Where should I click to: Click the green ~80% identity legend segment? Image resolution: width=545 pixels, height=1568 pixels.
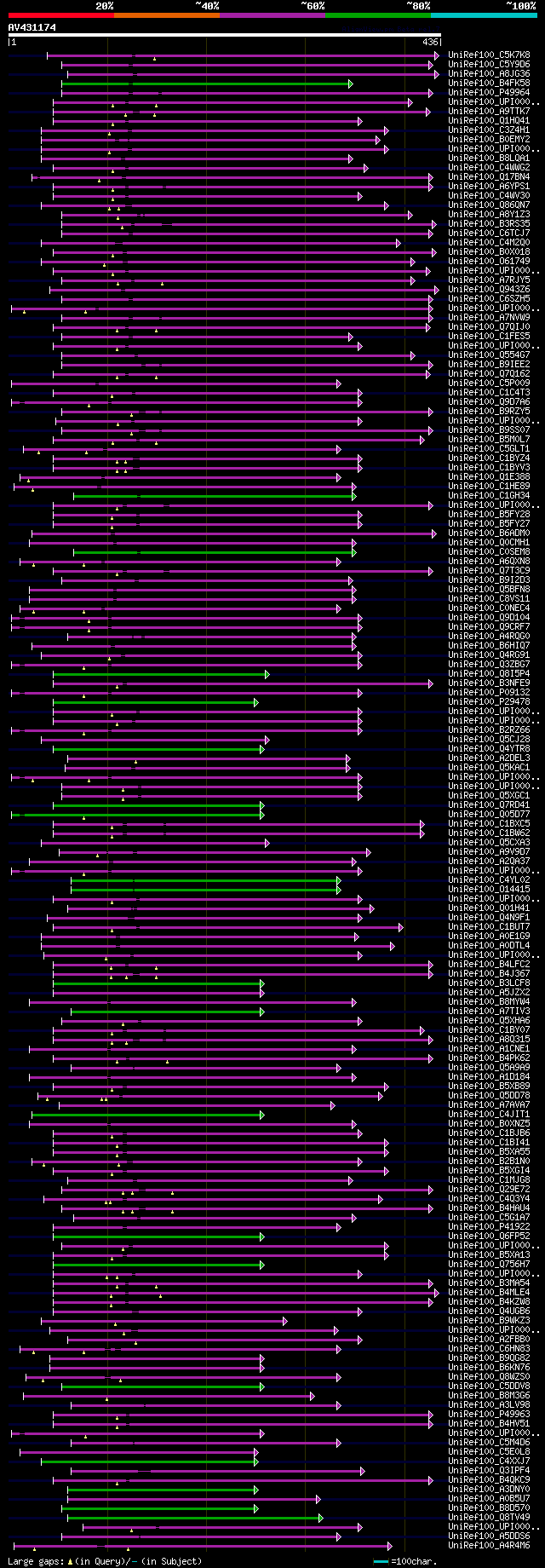(x=378, y=15)
